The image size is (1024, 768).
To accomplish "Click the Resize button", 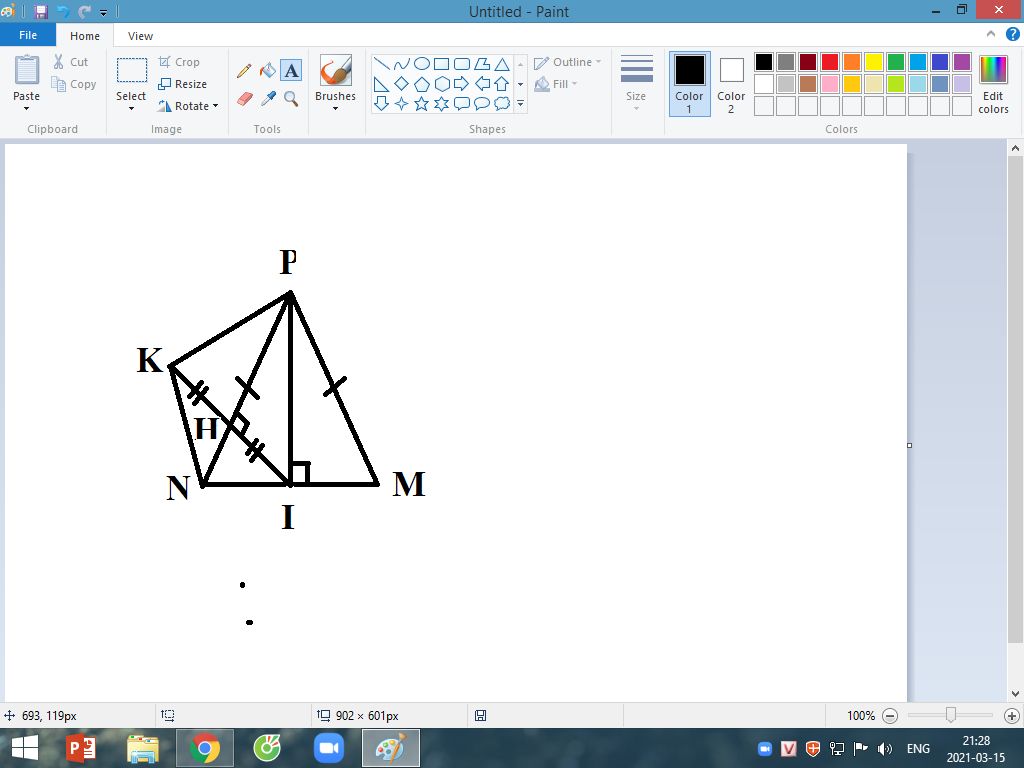I will (x=183, y=84).
